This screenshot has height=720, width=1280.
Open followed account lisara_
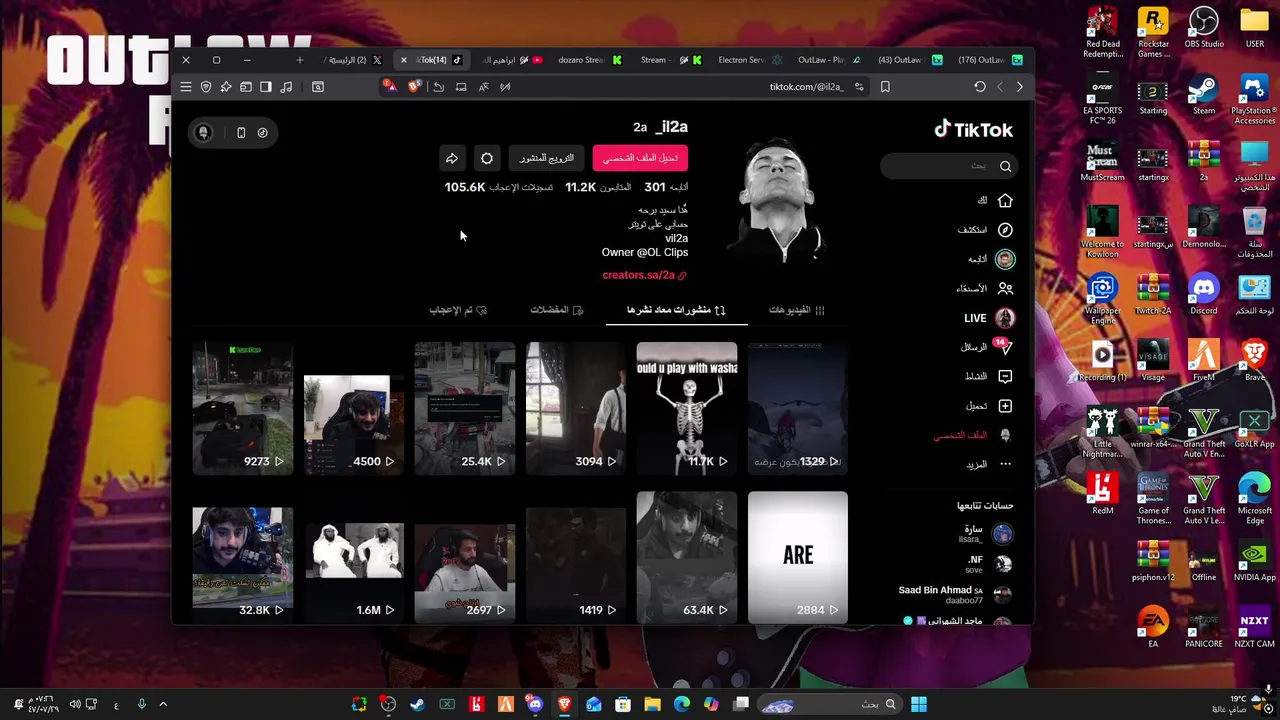(x=984, y=534)
